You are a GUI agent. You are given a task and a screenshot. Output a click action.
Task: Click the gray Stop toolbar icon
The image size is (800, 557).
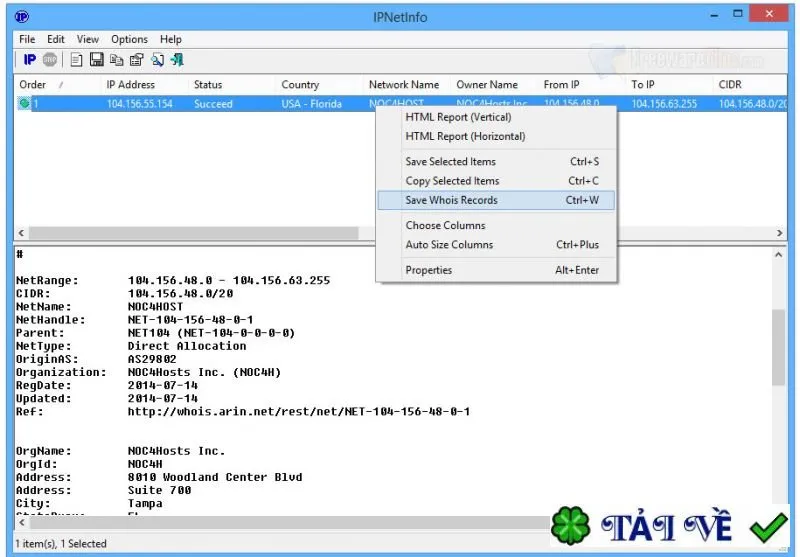pyautogui.click(x=49, y=60)
